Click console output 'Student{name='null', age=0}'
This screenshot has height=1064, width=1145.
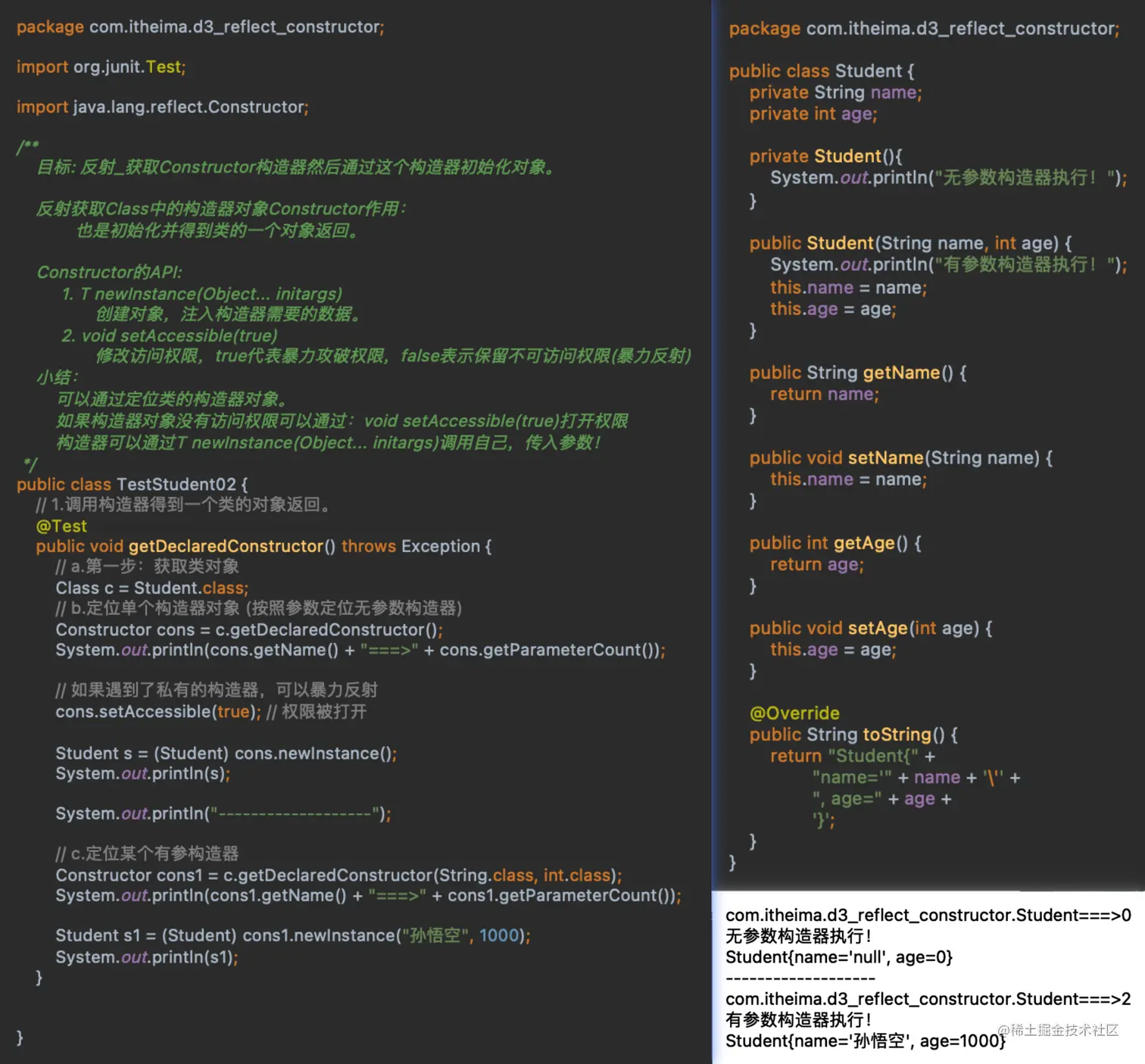tap(839, 957)
